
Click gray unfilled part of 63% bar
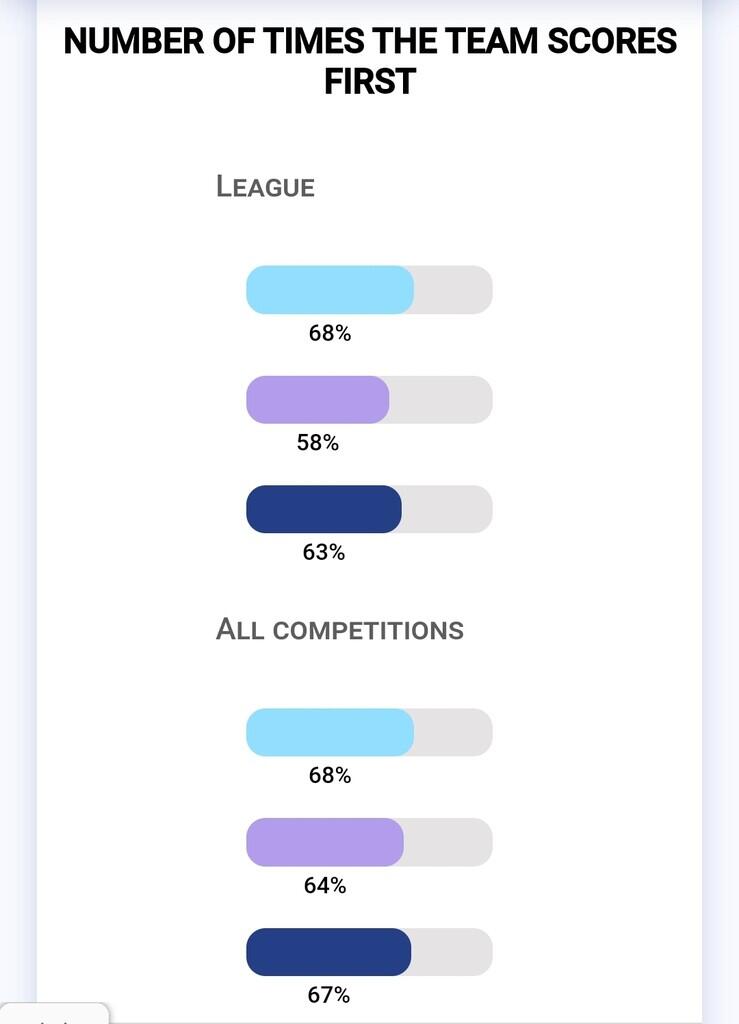pos(446,509)
